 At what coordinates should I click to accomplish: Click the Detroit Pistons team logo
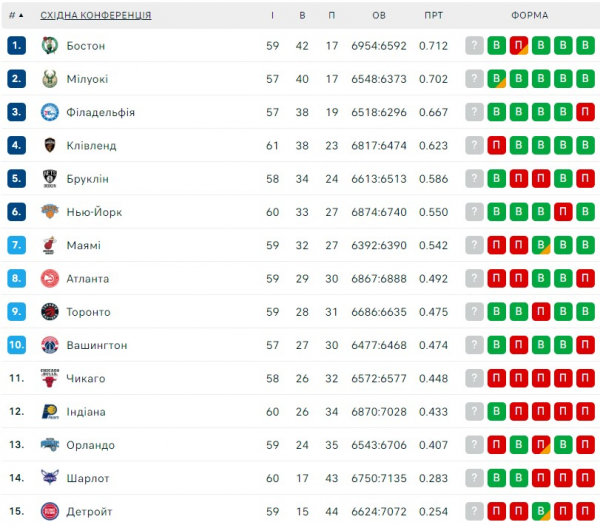[x=50, y=512]
